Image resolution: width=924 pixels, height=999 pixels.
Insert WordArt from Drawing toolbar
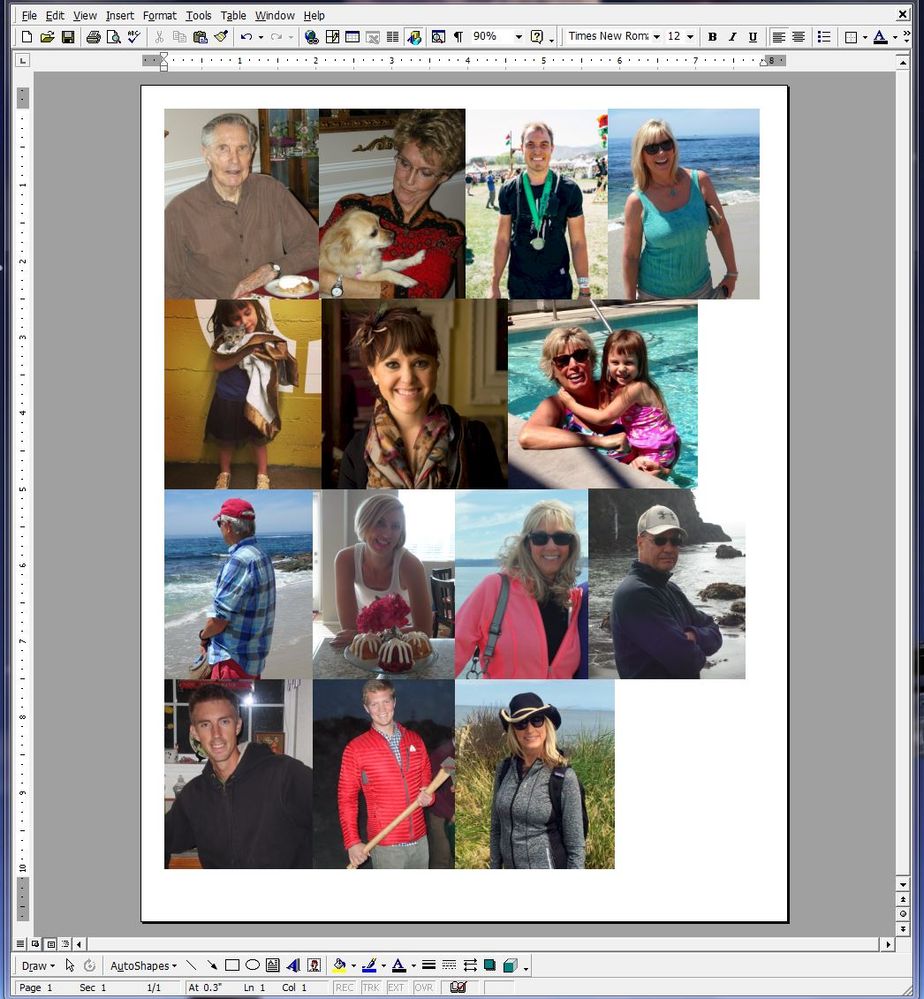(x=293, y=966)
